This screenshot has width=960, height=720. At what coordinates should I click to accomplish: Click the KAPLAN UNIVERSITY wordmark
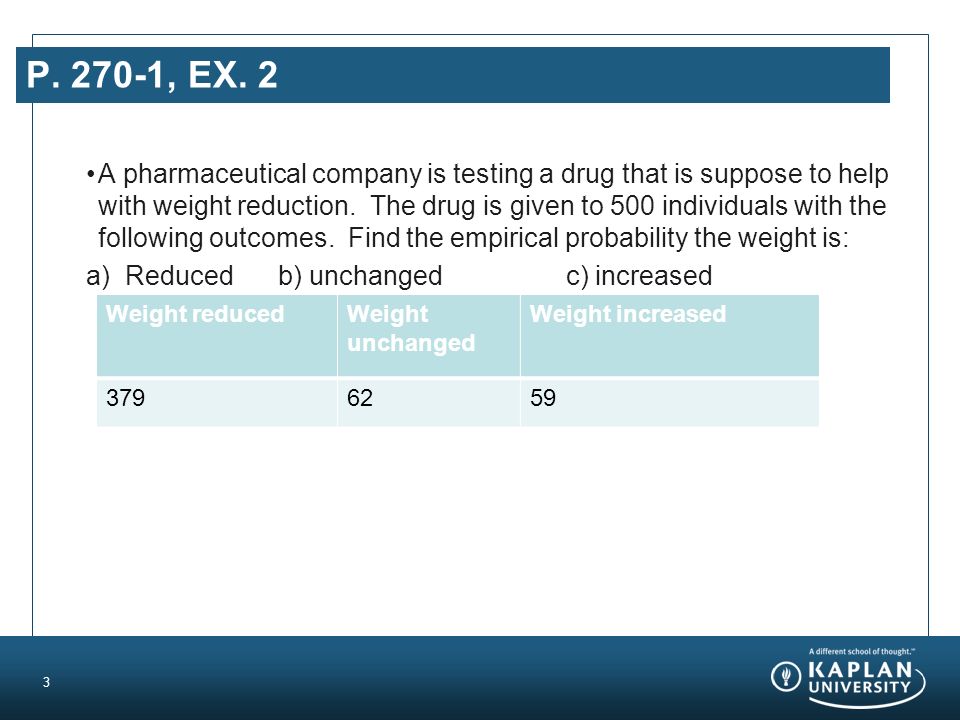(x=860, y=677)
